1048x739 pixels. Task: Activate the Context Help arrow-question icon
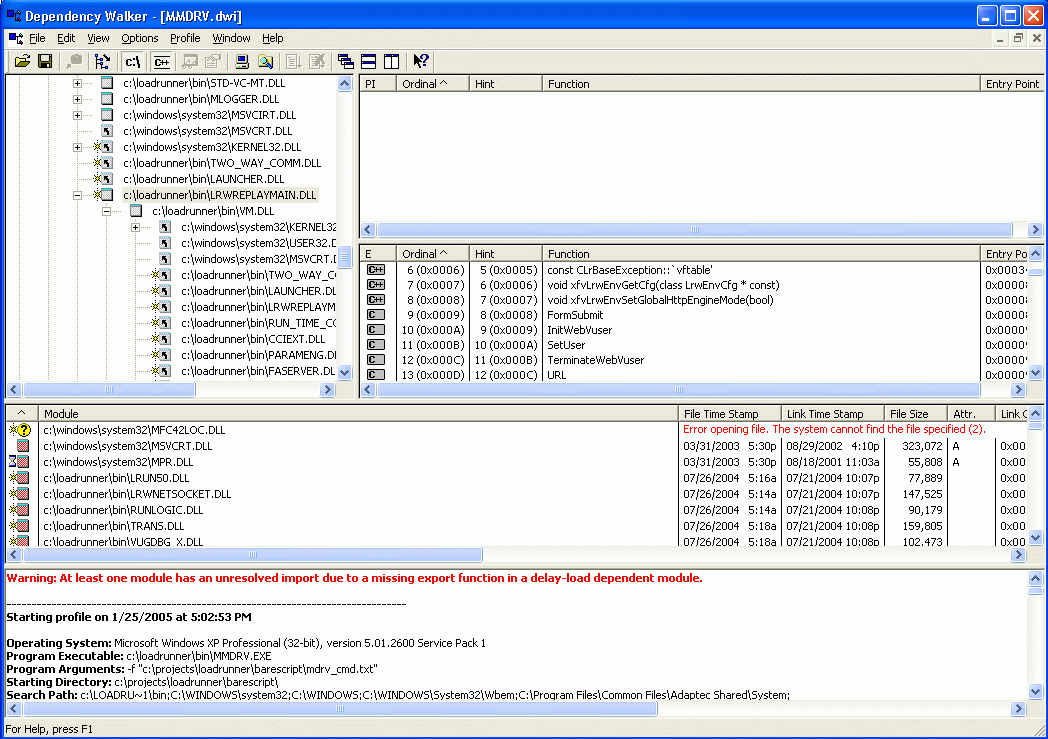pyautogui.click(x=420, y=61)
